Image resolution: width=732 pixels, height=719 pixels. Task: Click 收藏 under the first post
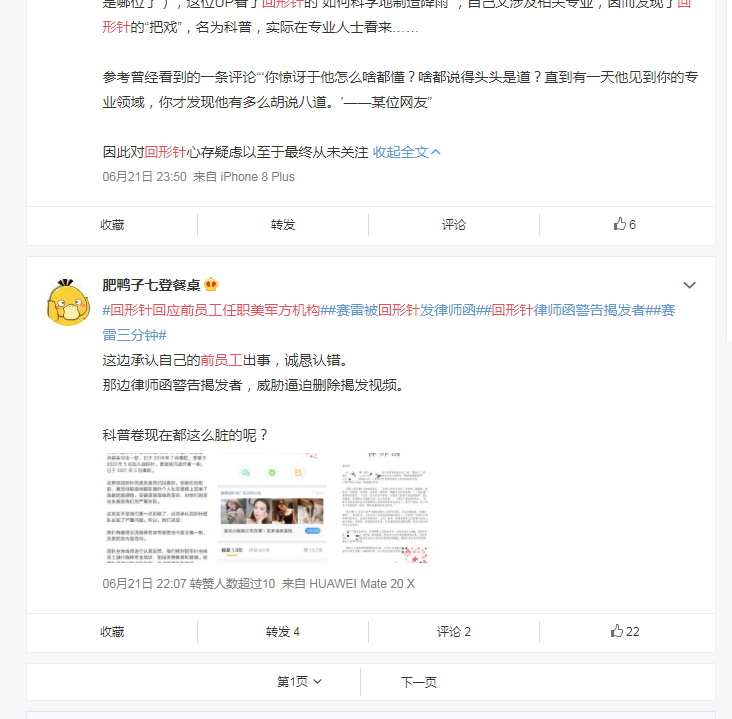[112, 225]
